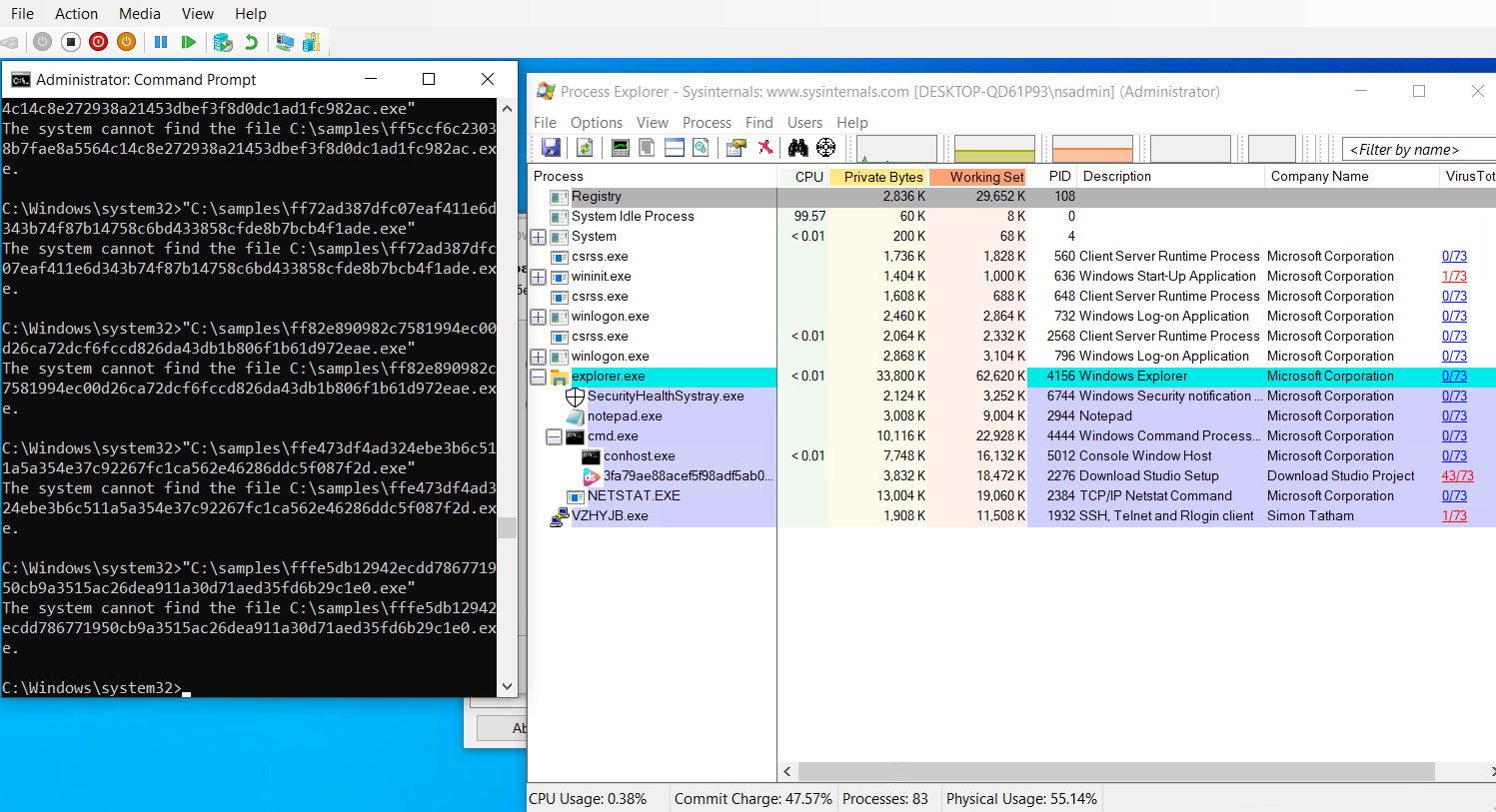
Task: Click the green Revert arrow in VM toolbar
Action: click(x=251, y=42)
